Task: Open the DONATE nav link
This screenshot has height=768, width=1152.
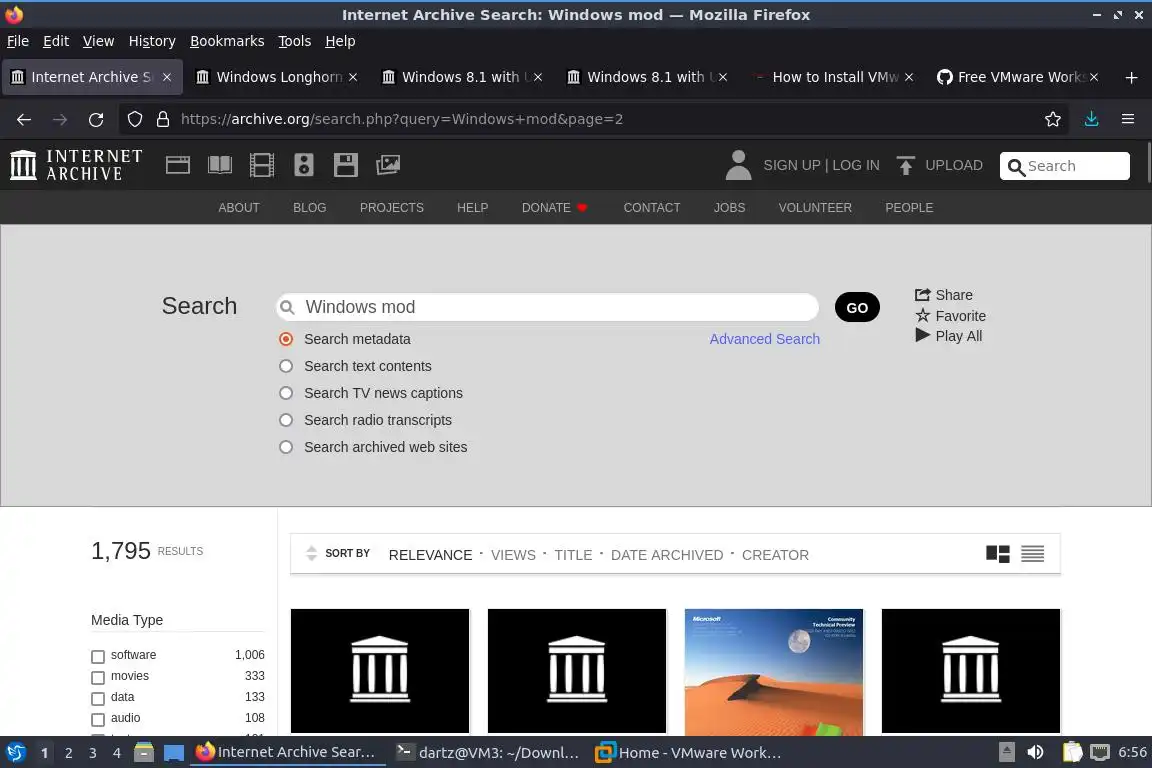Action: [x=554, y=208]
